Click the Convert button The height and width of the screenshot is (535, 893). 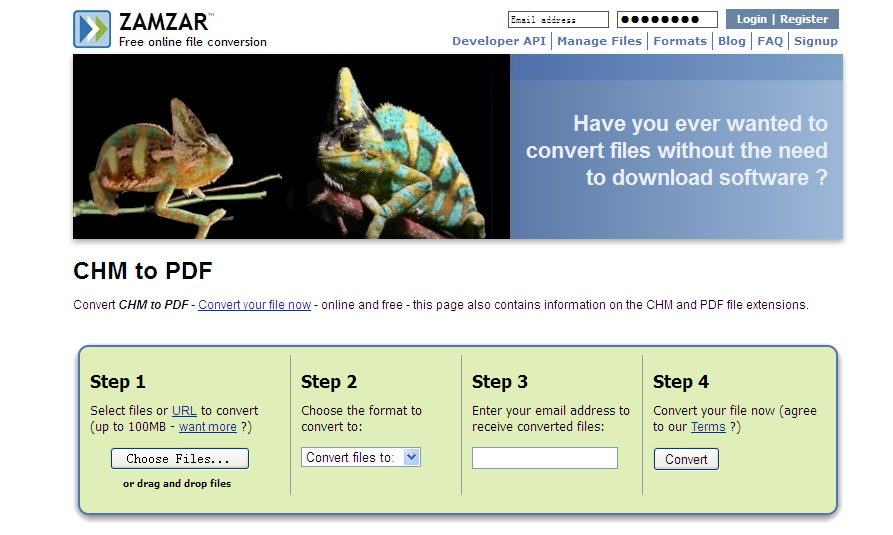coord(686,459)
